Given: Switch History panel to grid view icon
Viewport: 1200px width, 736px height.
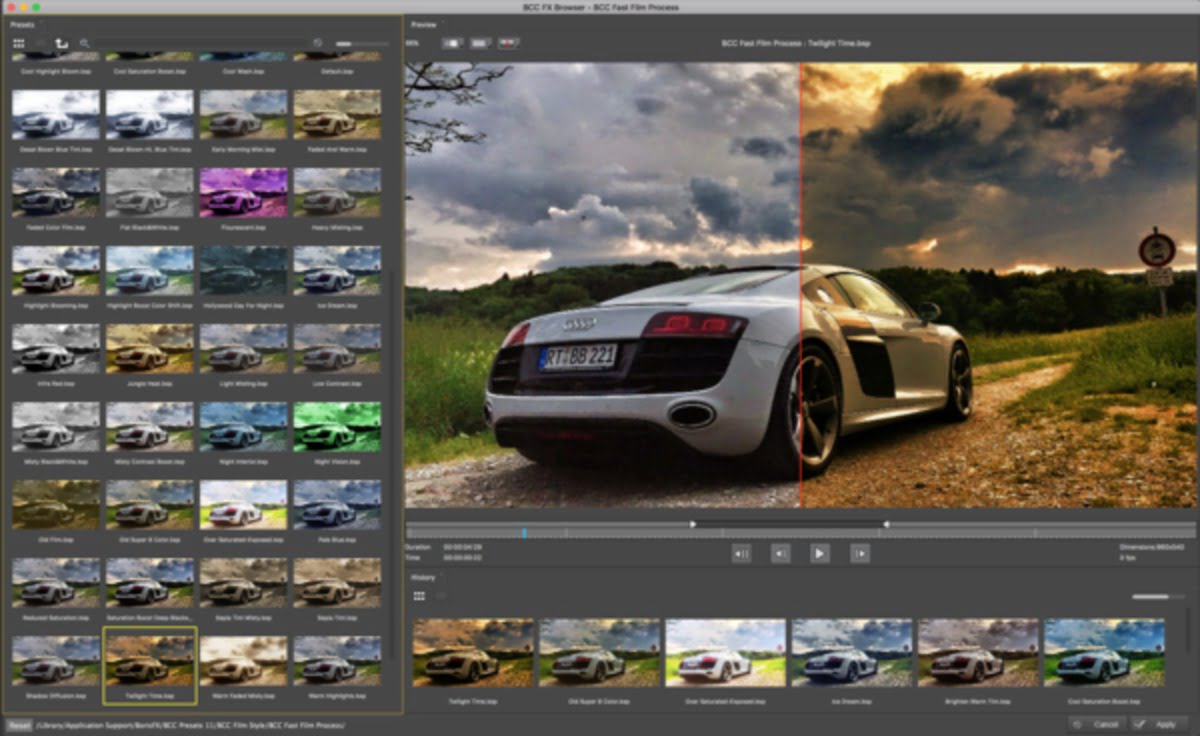Looking at the screenshot, I should 419,596.
